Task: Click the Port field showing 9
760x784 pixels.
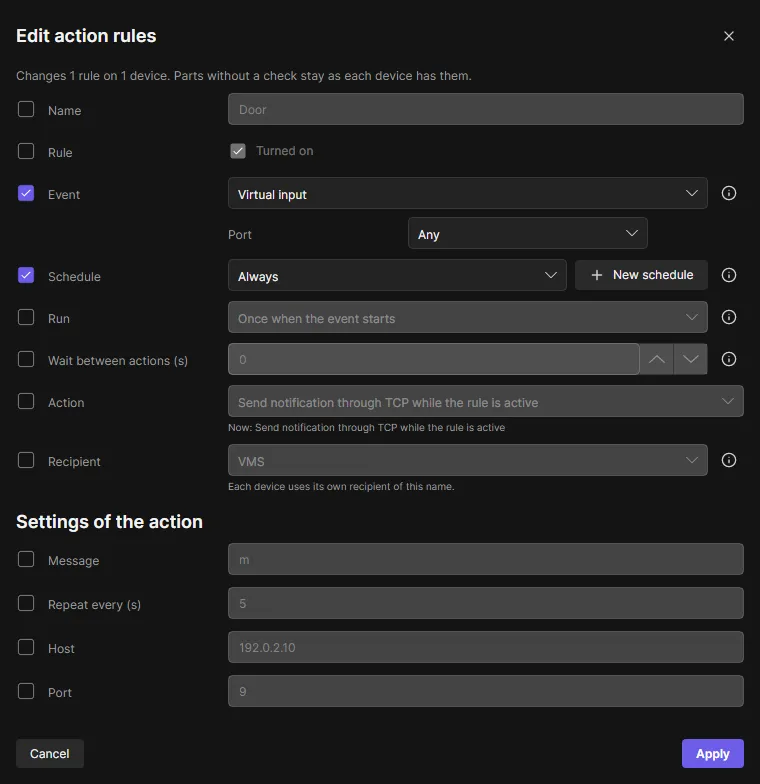Action: coord(486,691)
